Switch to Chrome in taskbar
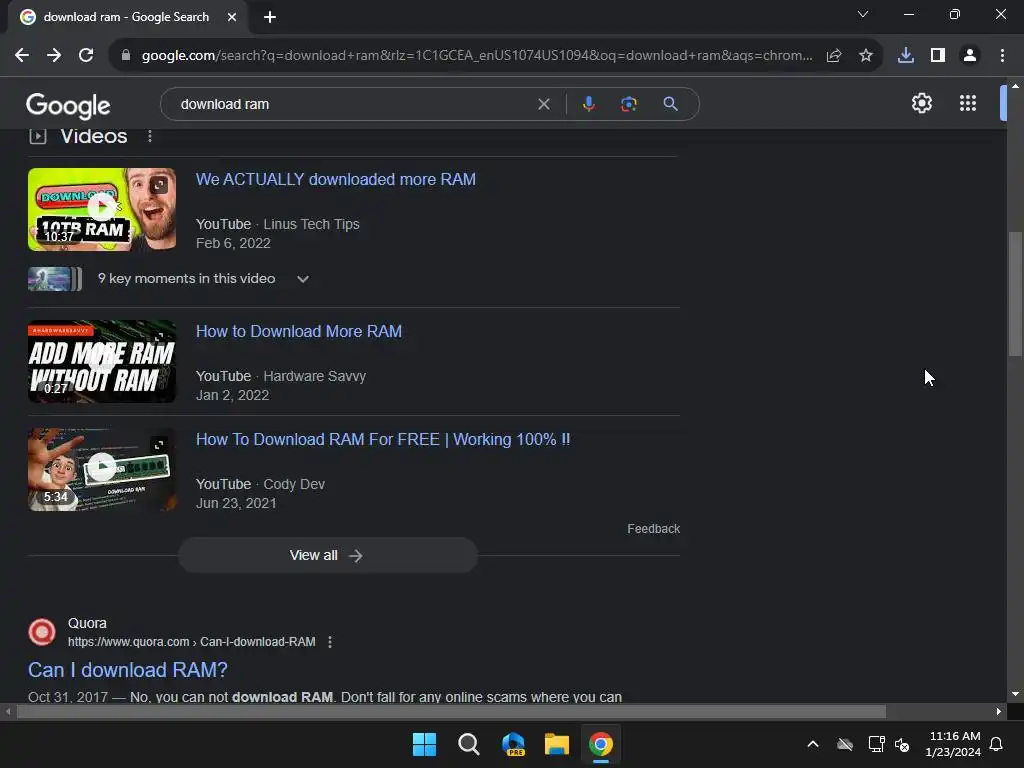The image size is (1024, 768). [x=601, y=744]
